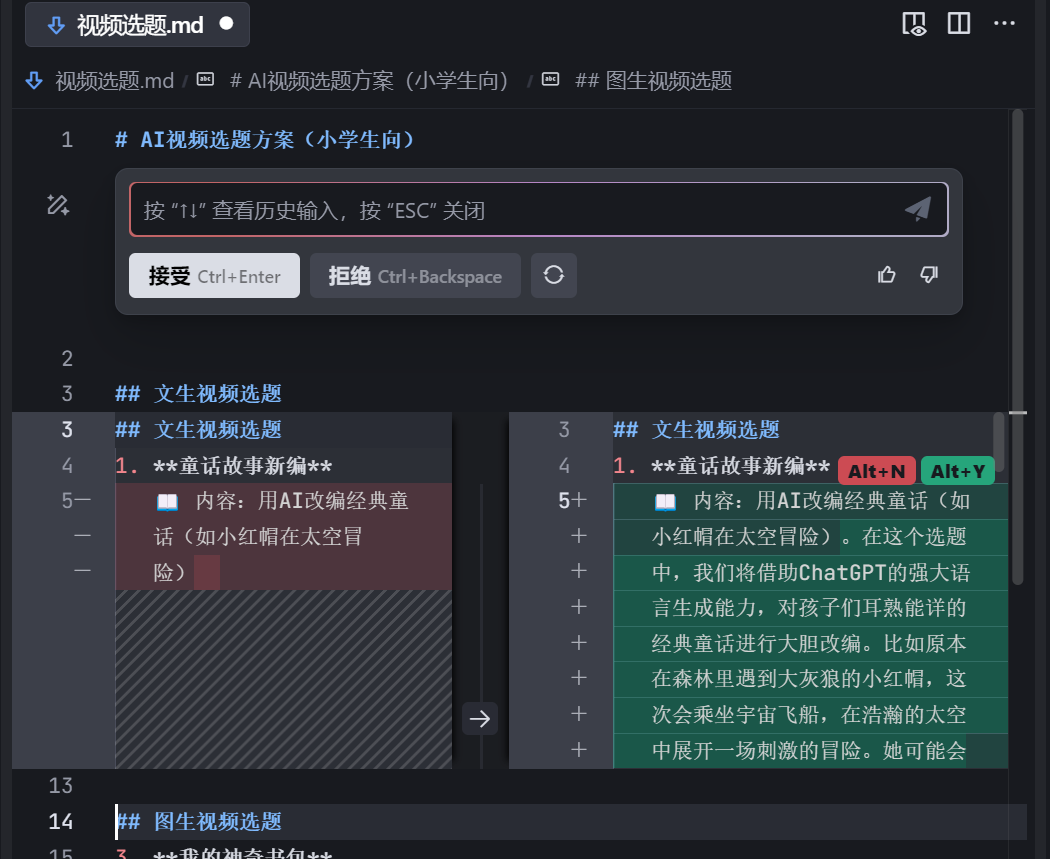Click the added line '中，我们将借助ChatGPT的强大语'

(810, 572)
